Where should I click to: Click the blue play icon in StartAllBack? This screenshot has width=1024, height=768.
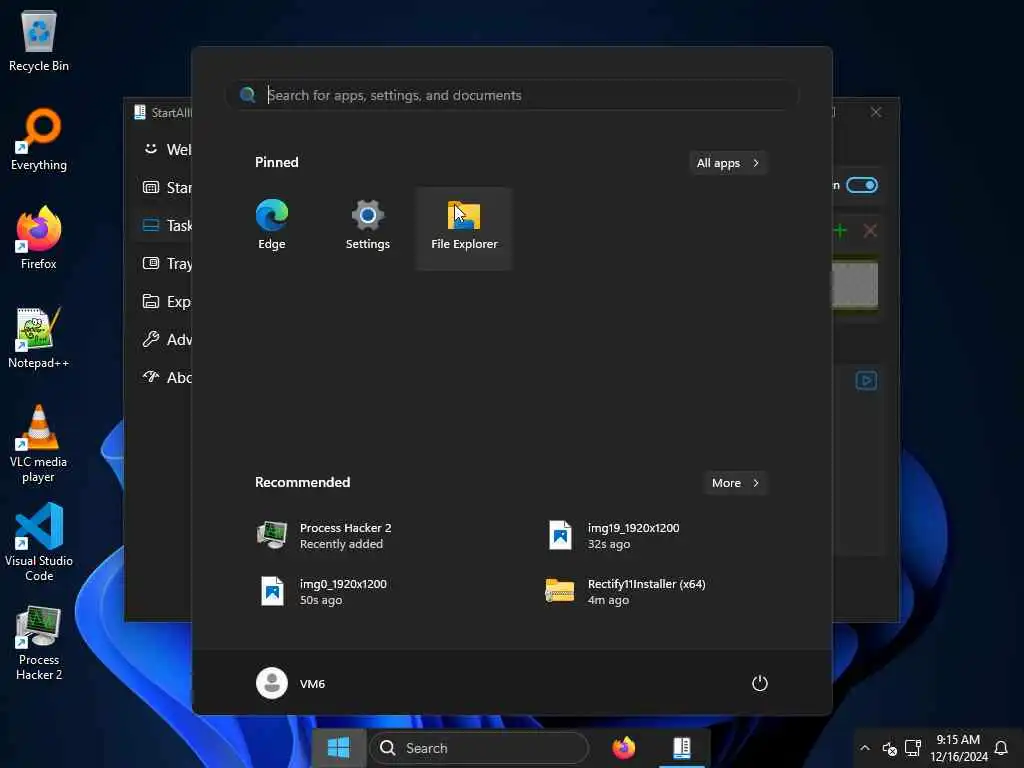[866, 380]
